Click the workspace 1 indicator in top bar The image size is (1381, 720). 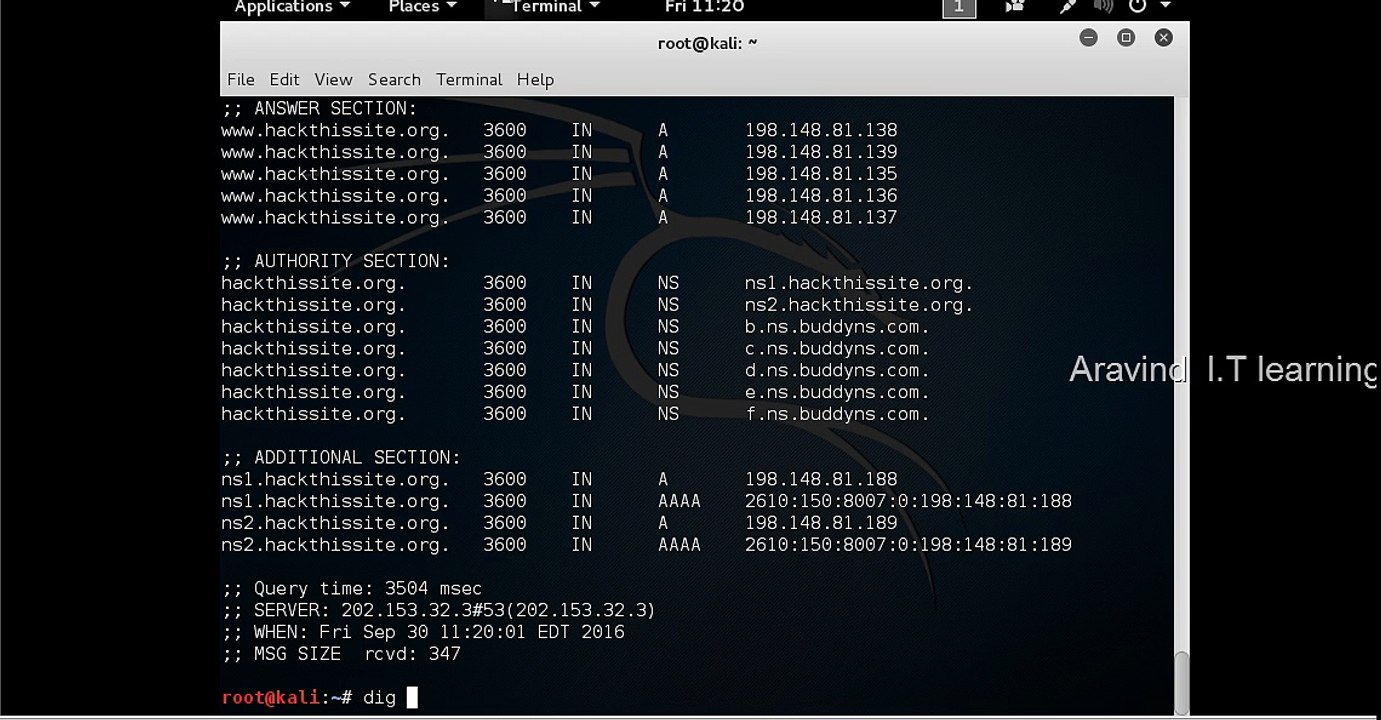click(x=959, y=7)
